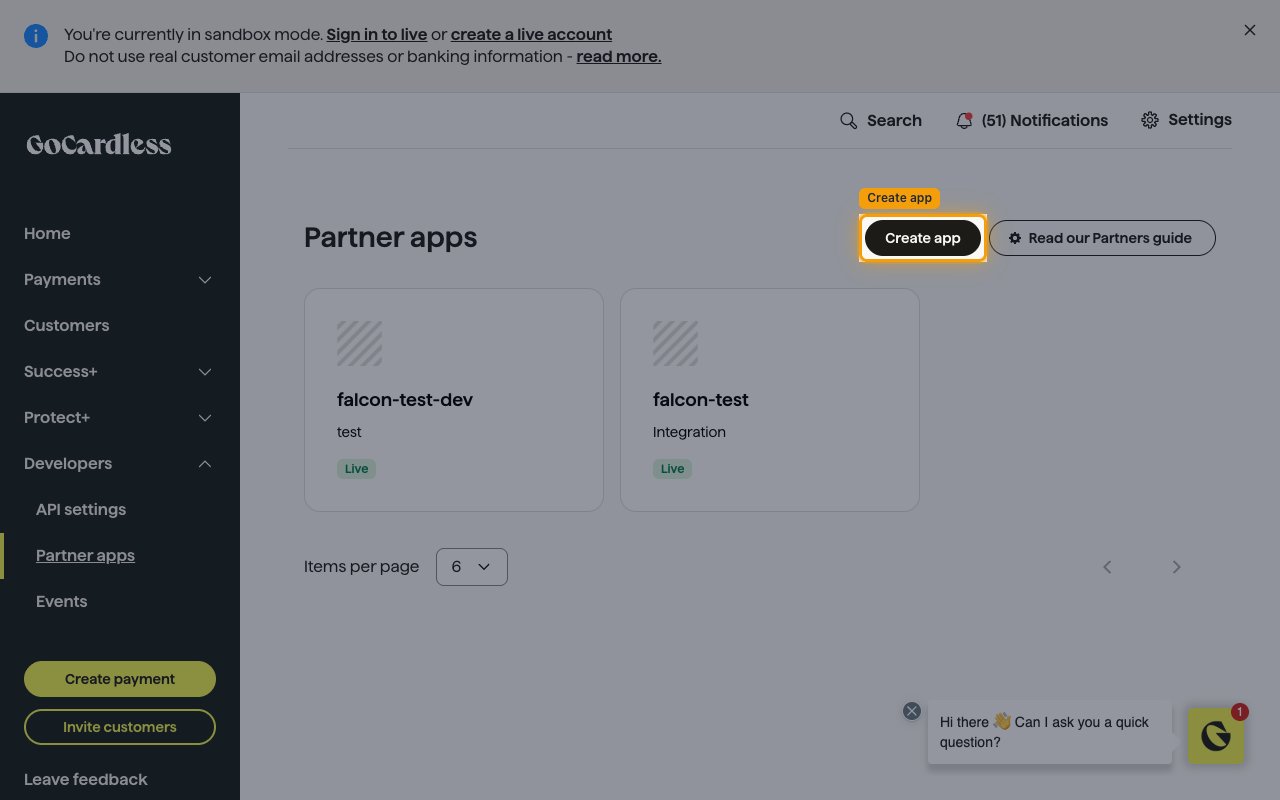This screenshot has height=800, width=1280.
Task: Click the falcon-test striped placeholder logo
Action: 675,343
